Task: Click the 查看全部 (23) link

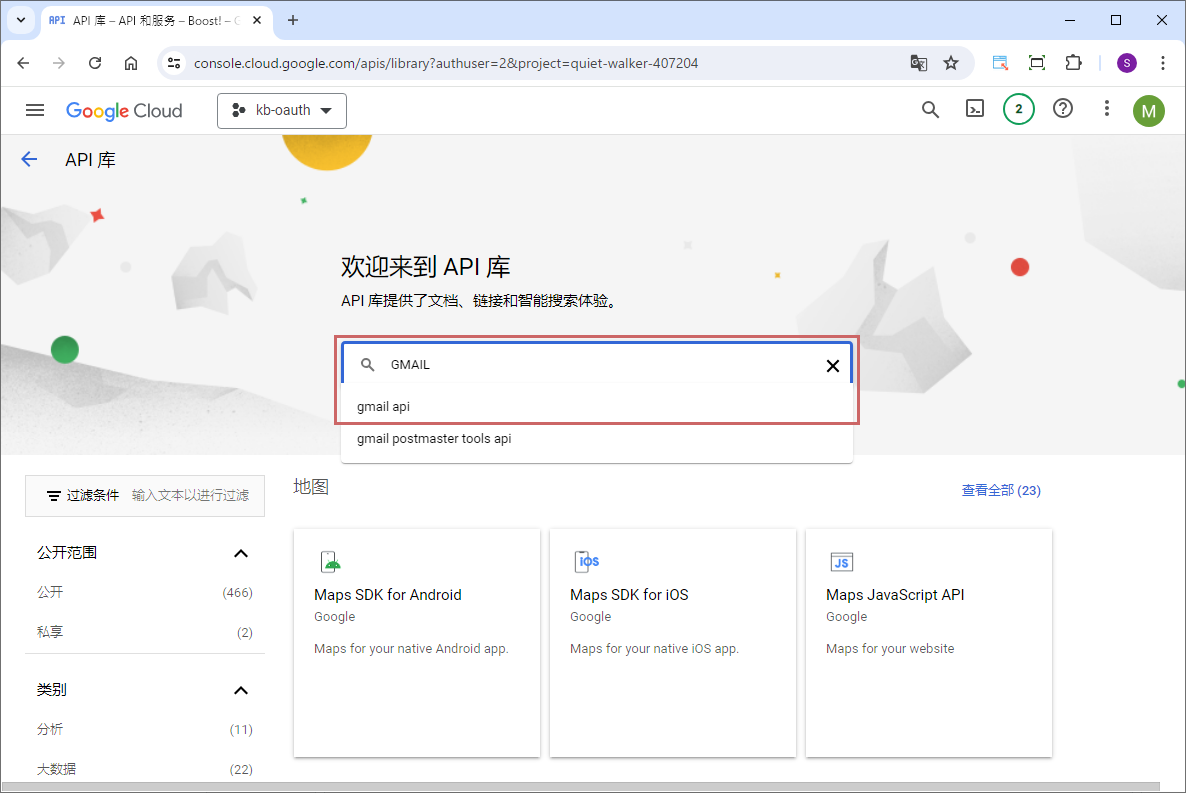Action: click(1000, 490)
